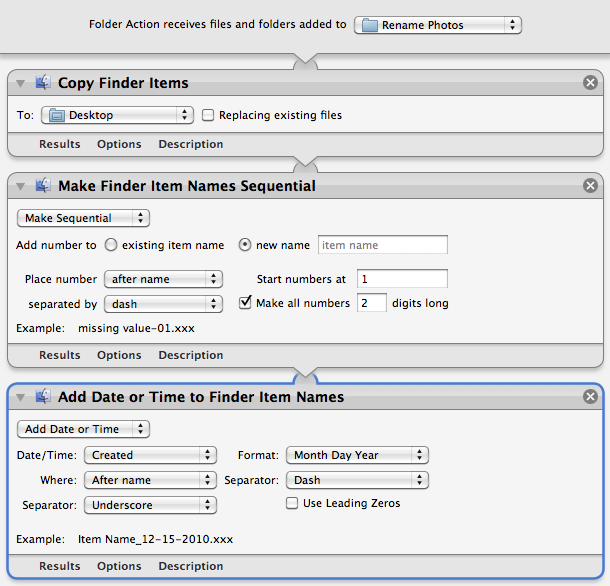Click the Make Finder Item Names Sequential title
610x586 pixels.
pos(187,186)
